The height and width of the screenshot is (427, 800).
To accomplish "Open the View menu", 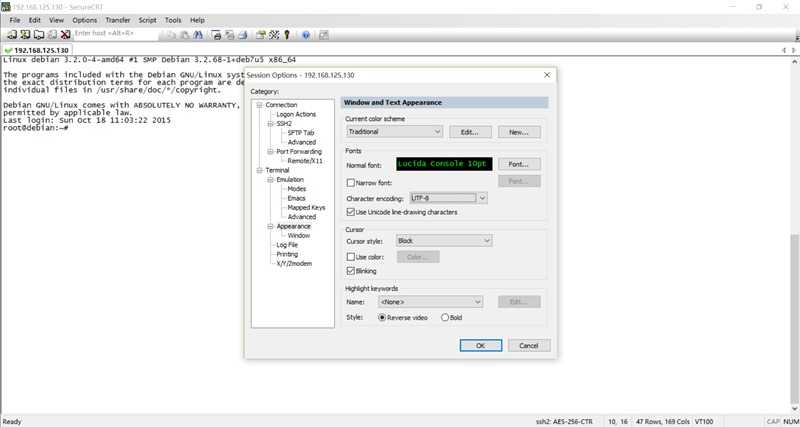I will [x=57, y=20].
